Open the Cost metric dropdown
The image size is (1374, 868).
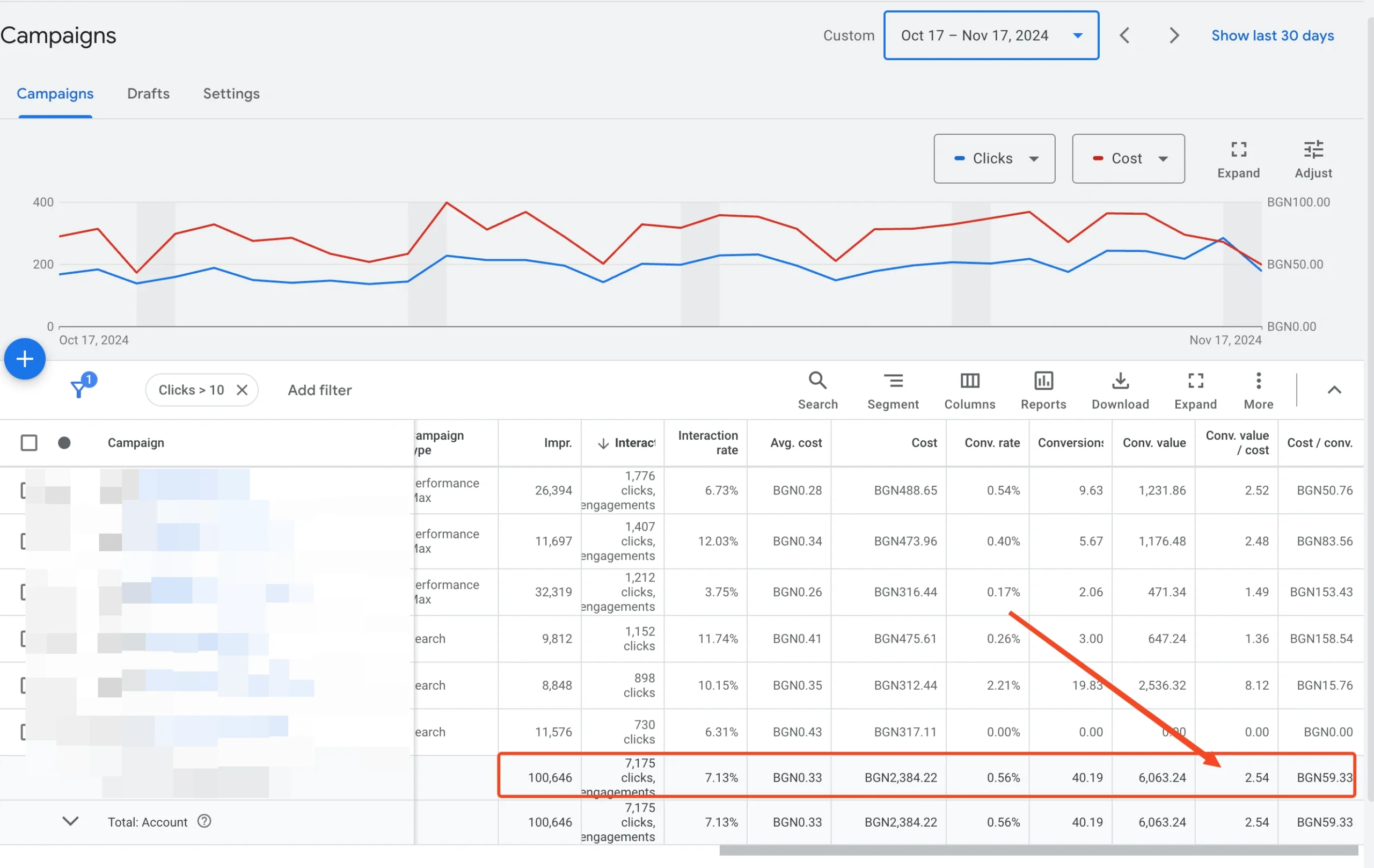pyautogui.click(x=1128, y=159)
